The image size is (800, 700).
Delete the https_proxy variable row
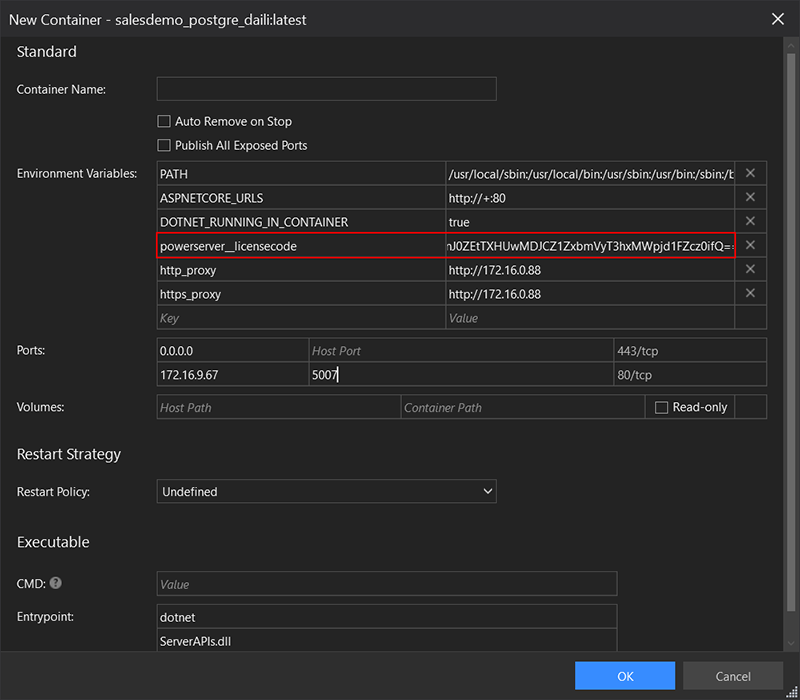[x=750, y=294]
